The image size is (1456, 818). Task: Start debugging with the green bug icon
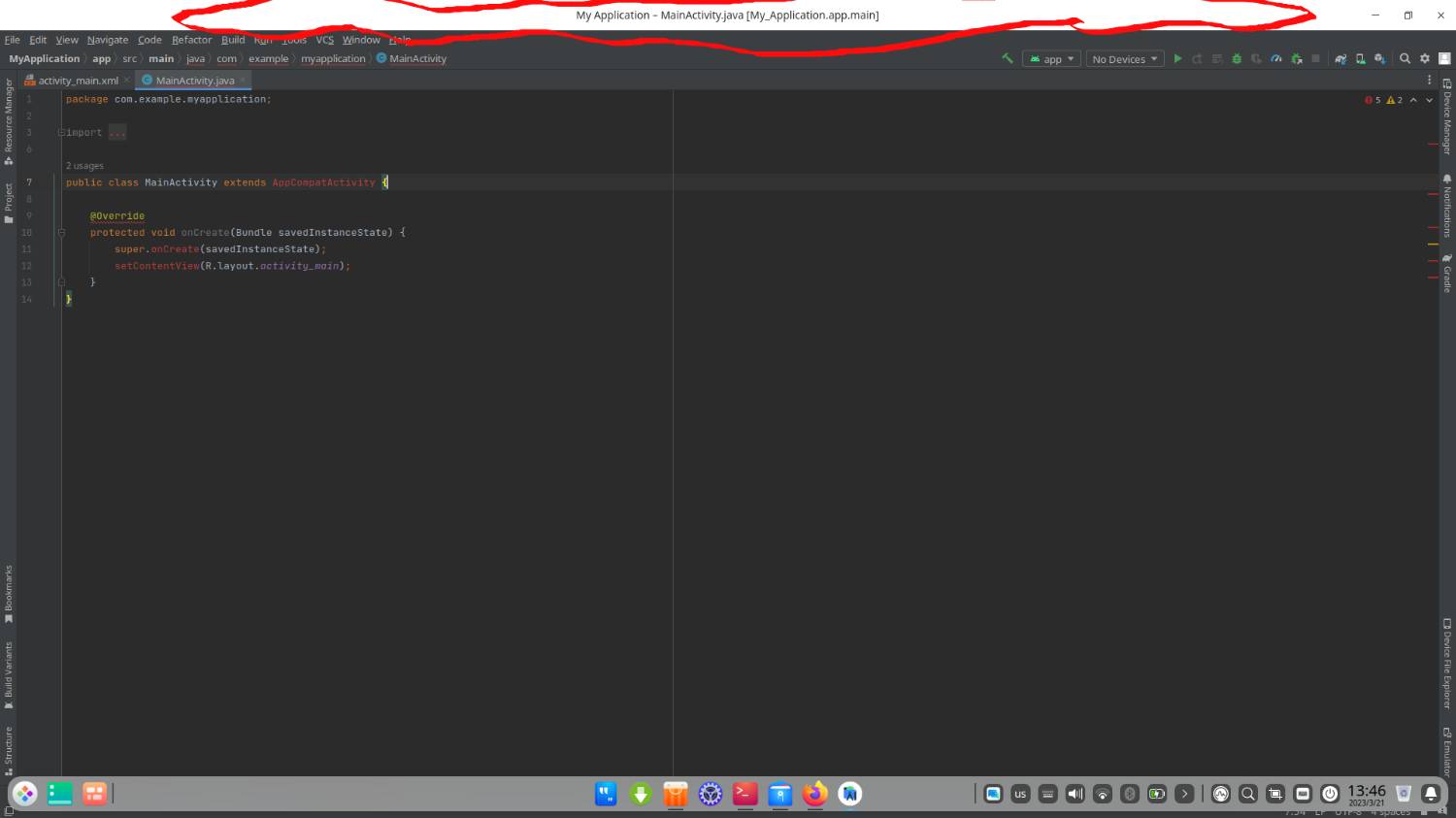point(1237,58)
